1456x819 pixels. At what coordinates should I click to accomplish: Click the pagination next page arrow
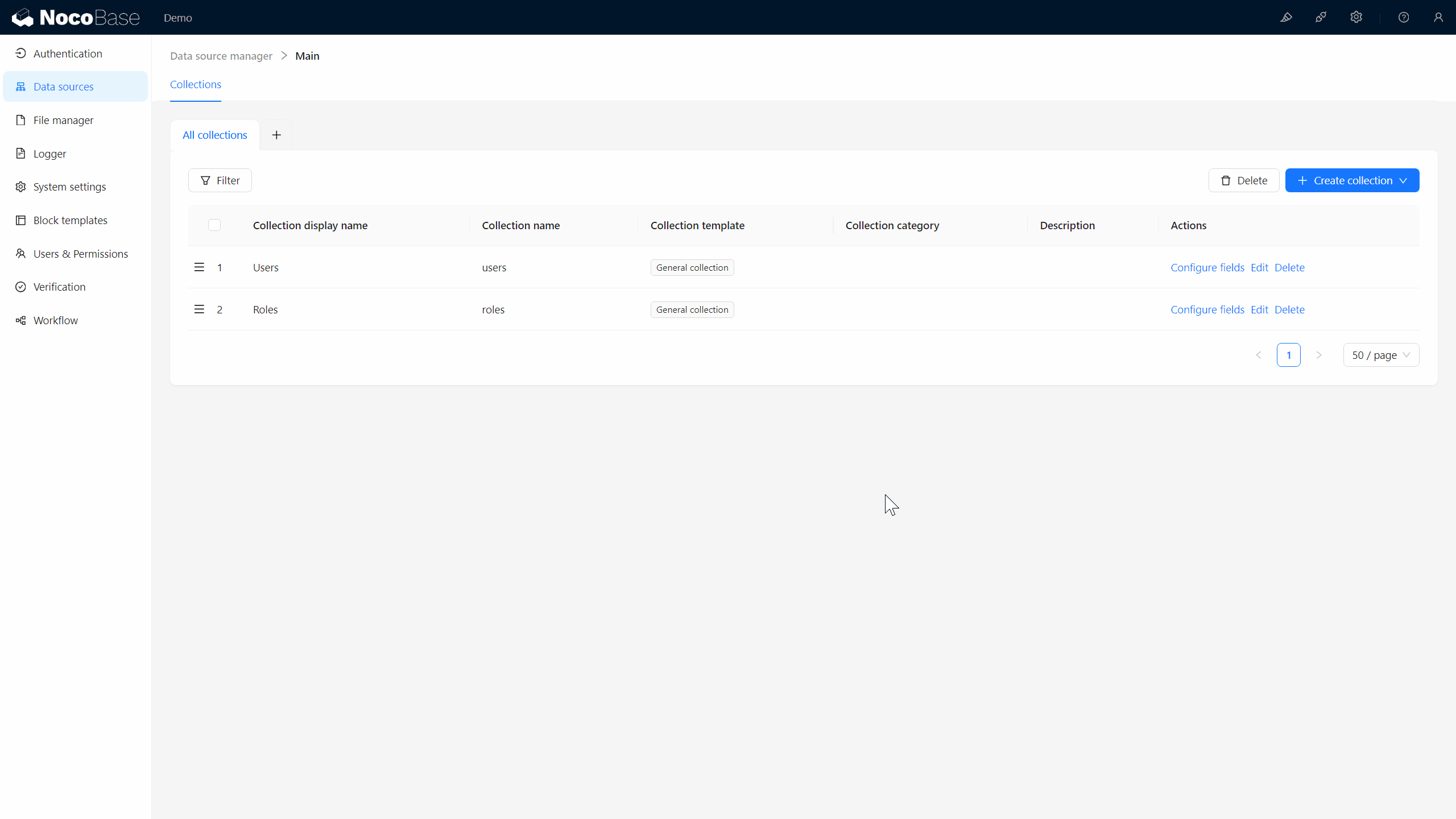1320,355
